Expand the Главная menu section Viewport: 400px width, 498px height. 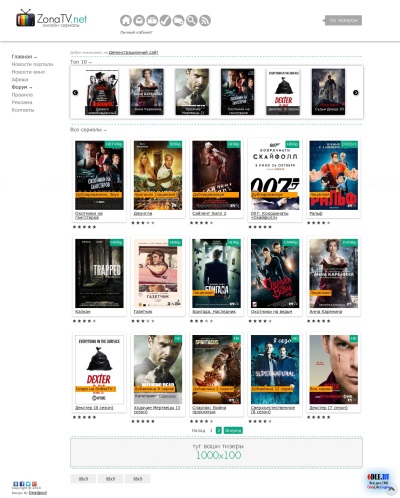click(x=24, y=57)
